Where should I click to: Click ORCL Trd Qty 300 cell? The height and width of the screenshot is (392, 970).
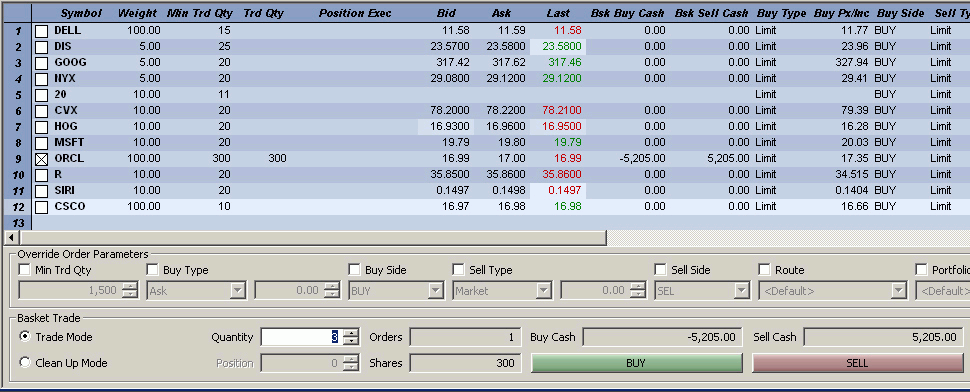pos(277,159)
